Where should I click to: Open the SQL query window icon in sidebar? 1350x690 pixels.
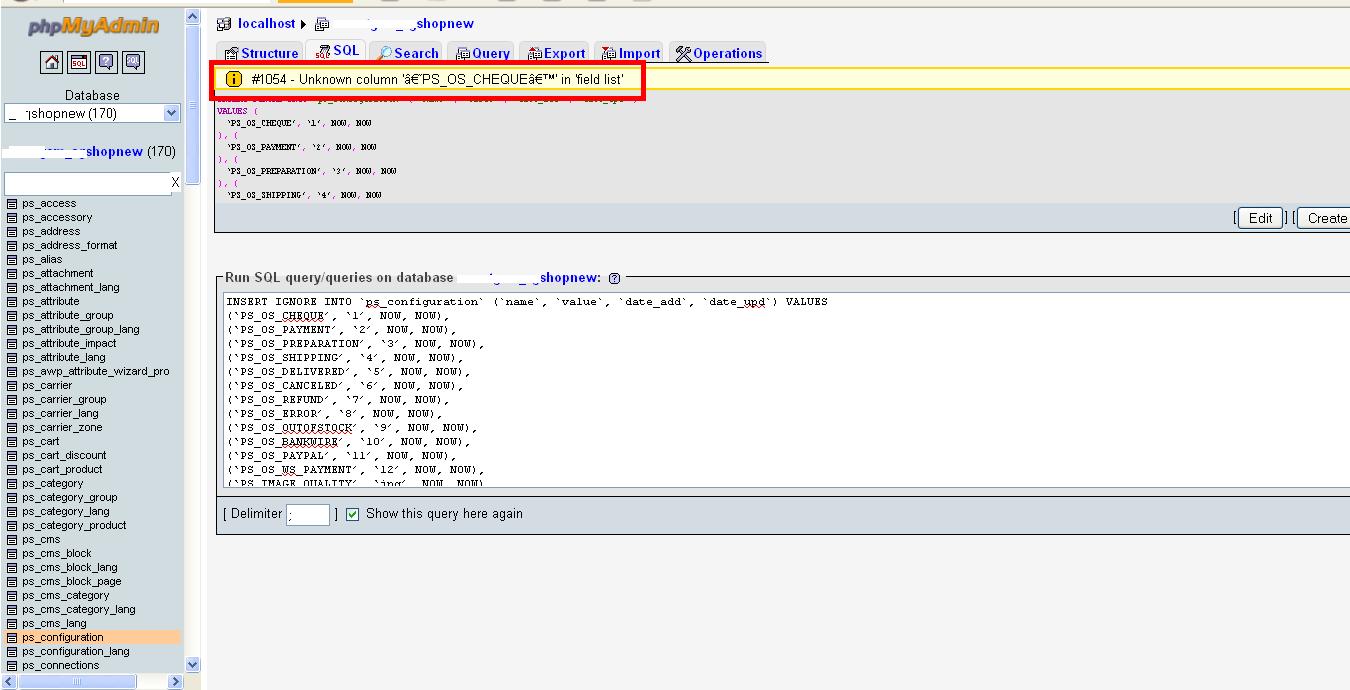coord(79,63)
